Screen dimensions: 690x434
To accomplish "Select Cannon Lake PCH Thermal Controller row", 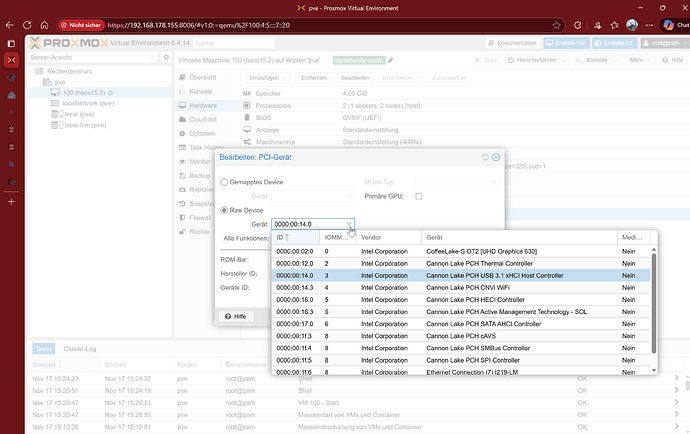I will [461, 263].
